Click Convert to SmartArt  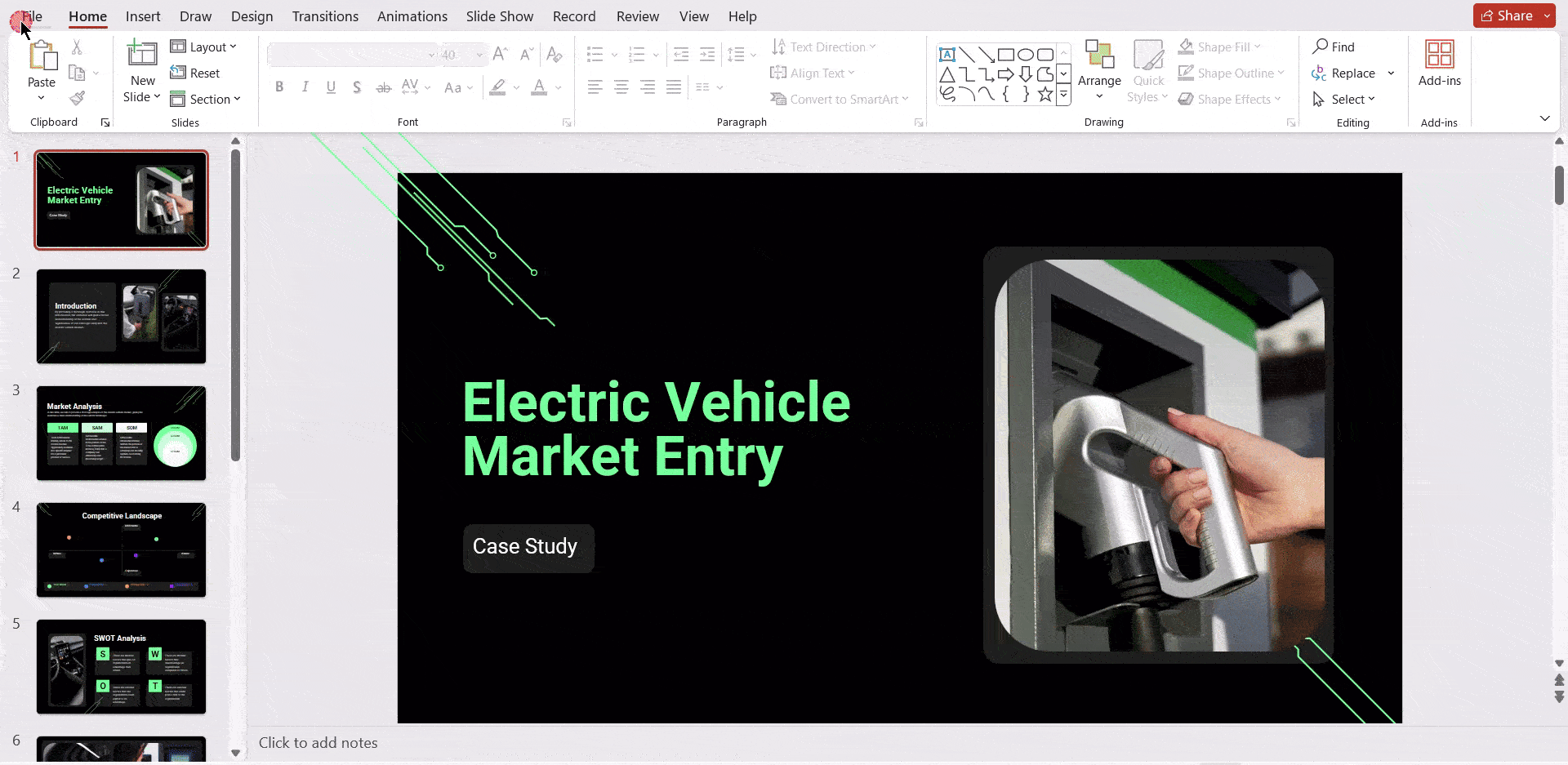pos(840,99)
